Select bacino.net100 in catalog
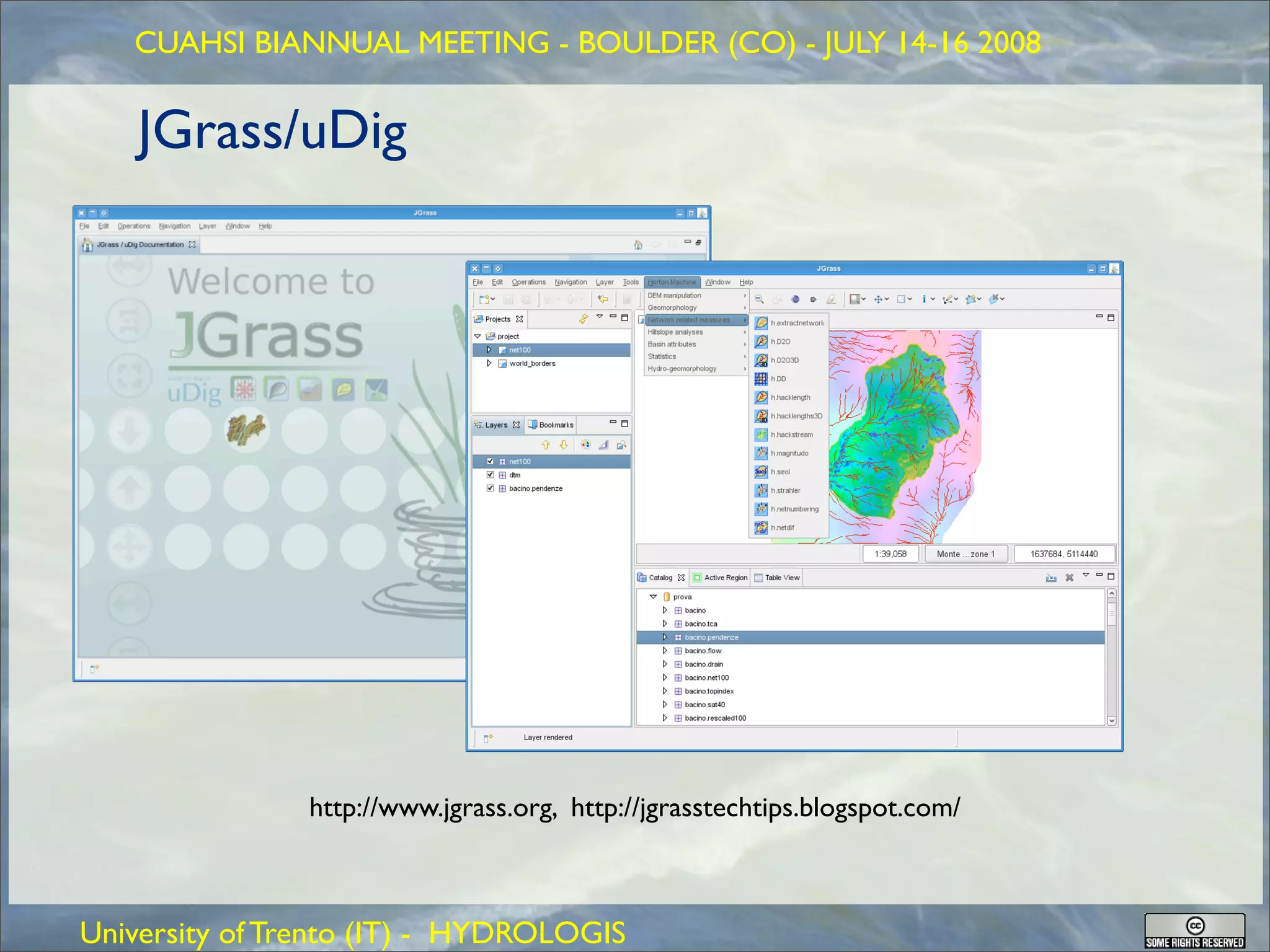Screen dimensions: 1270x952 (x=871, y=678)
